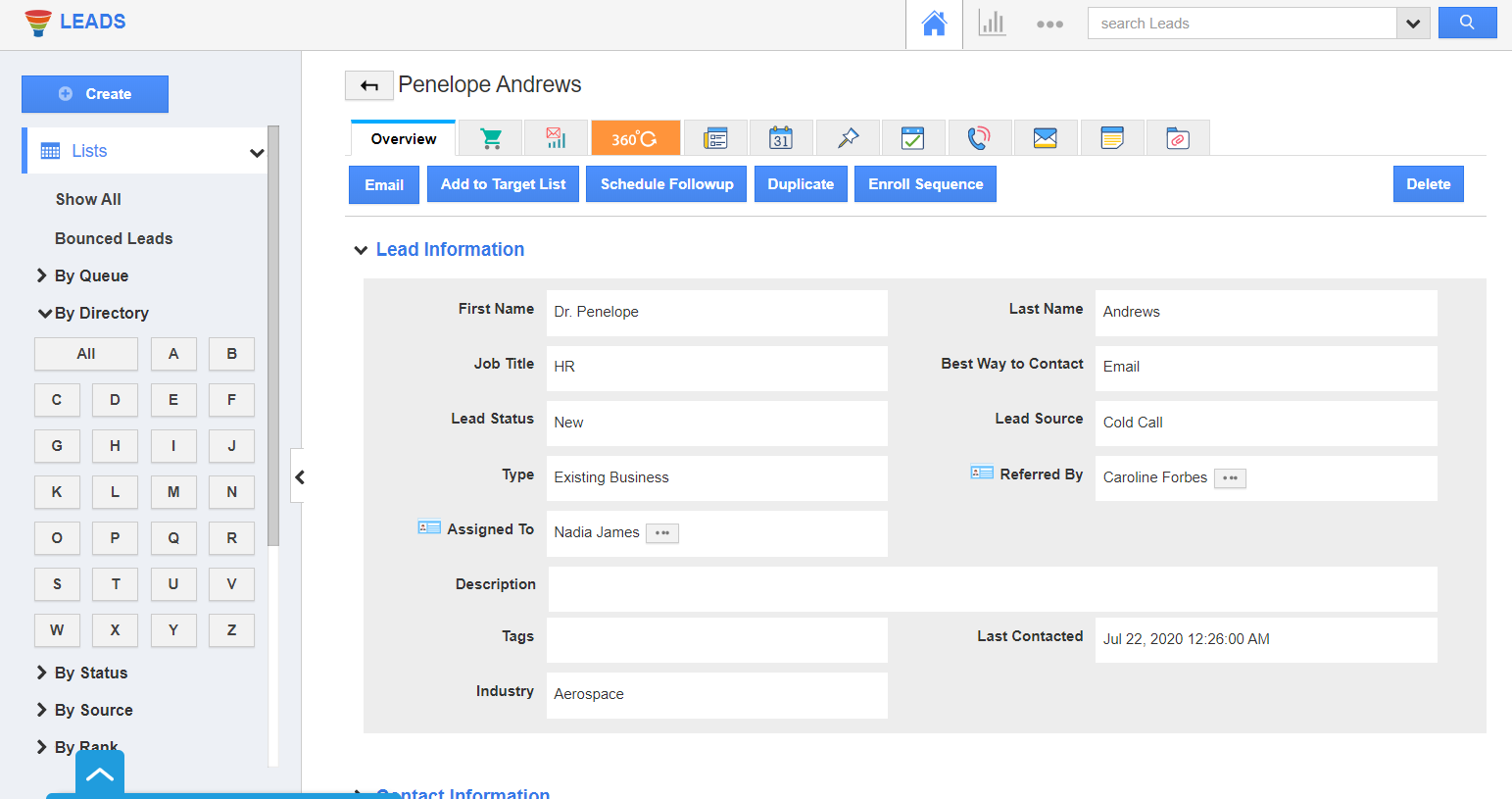The height and width of the screenshot is (799, 1512).
Task: Click the Leads funnel logo
Action: pos(38,23)
